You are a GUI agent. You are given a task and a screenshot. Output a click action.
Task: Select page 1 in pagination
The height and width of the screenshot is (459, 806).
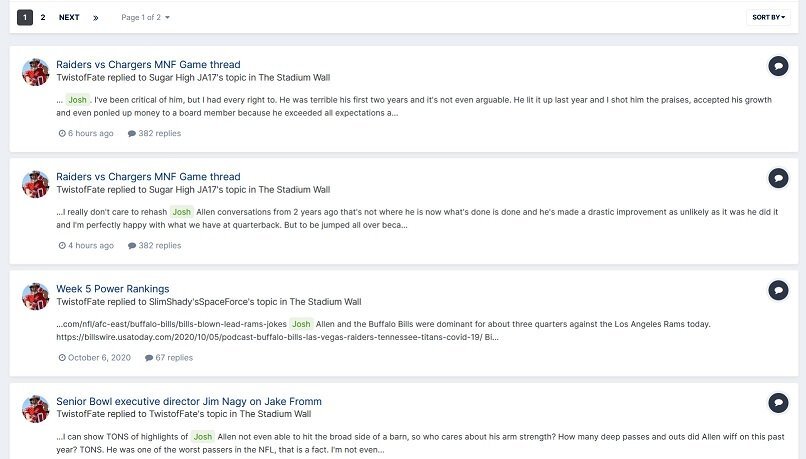[25, 17]
